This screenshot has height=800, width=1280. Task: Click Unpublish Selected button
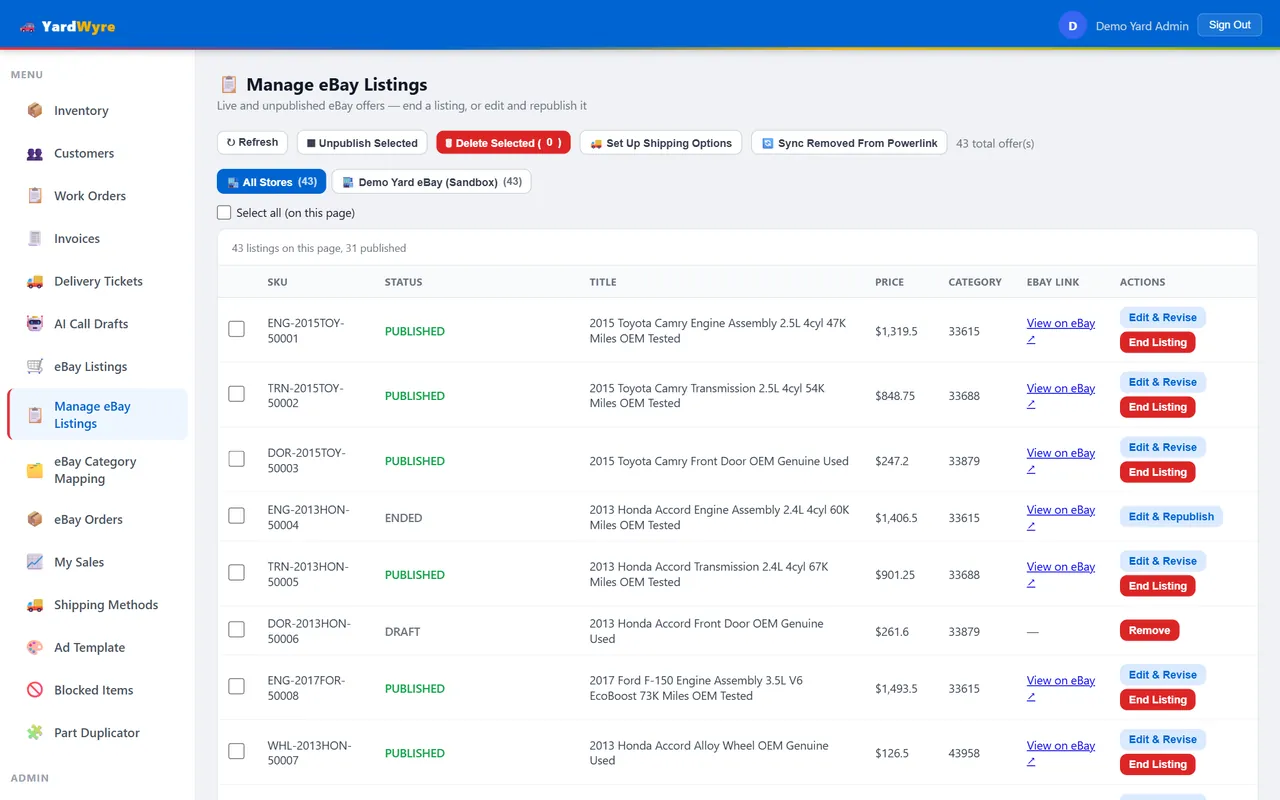362,143
